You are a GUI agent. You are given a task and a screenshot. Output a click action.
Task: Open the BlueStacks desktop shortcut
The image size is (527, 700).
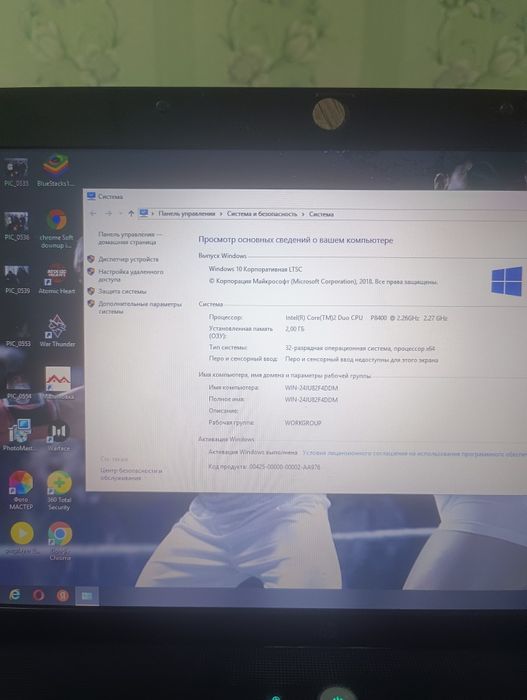tap(56, 170)
